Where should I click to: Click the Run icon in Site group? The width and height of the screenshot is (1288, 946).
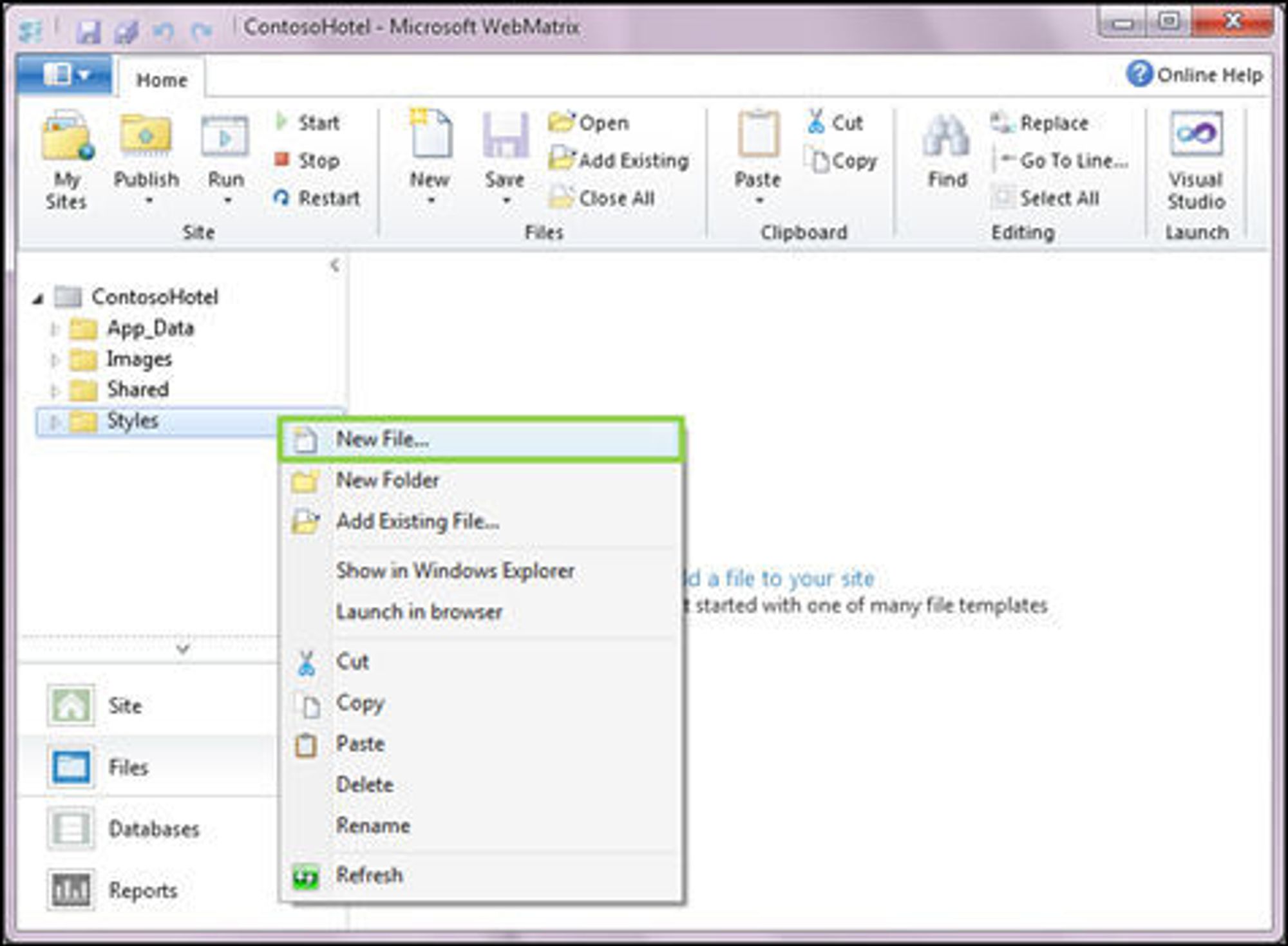(225, 136)
